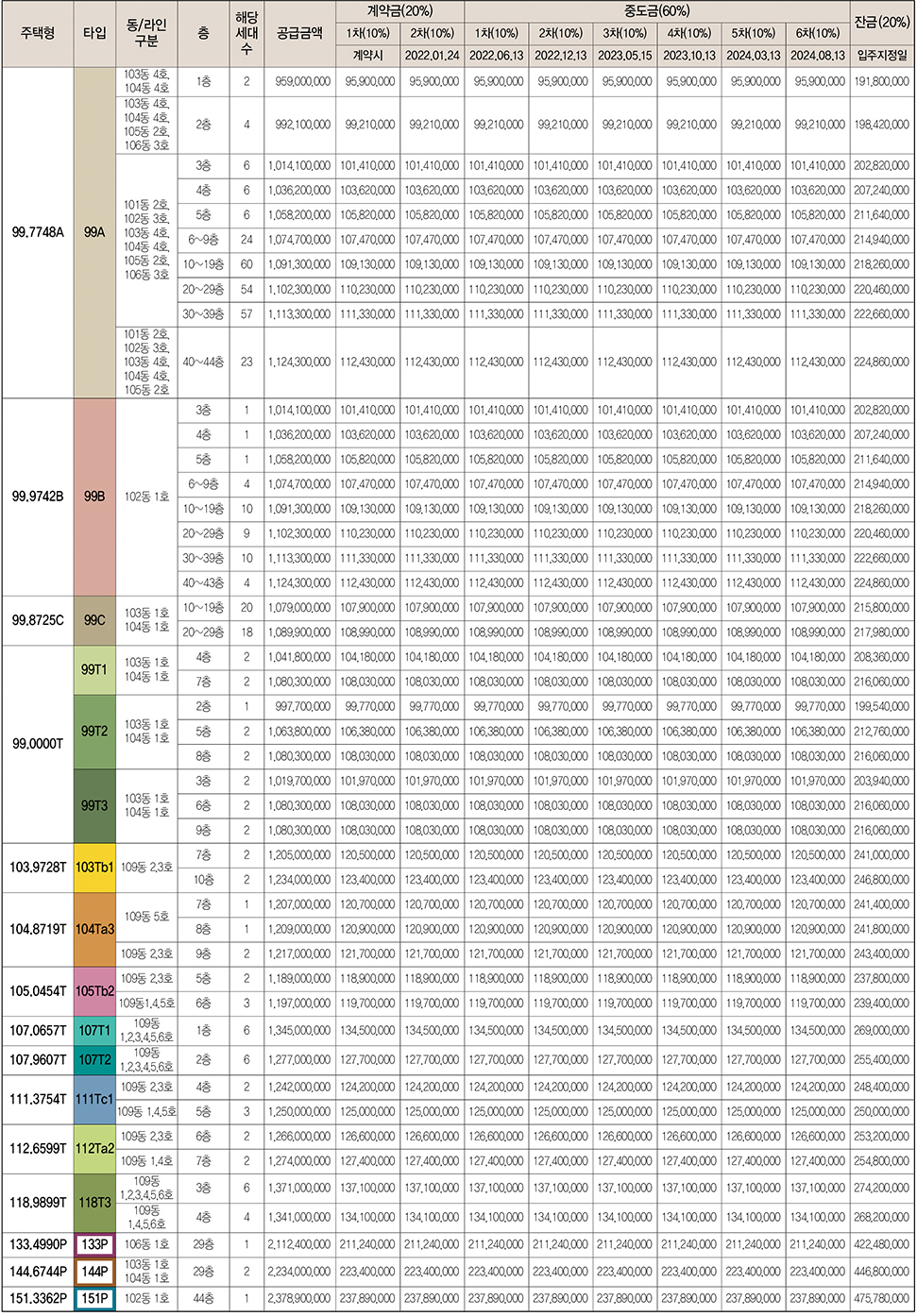The height and width of the screenshot is (1316, 917).
Task: Select the 446,800,000 balance amount
Action: 882,1272
